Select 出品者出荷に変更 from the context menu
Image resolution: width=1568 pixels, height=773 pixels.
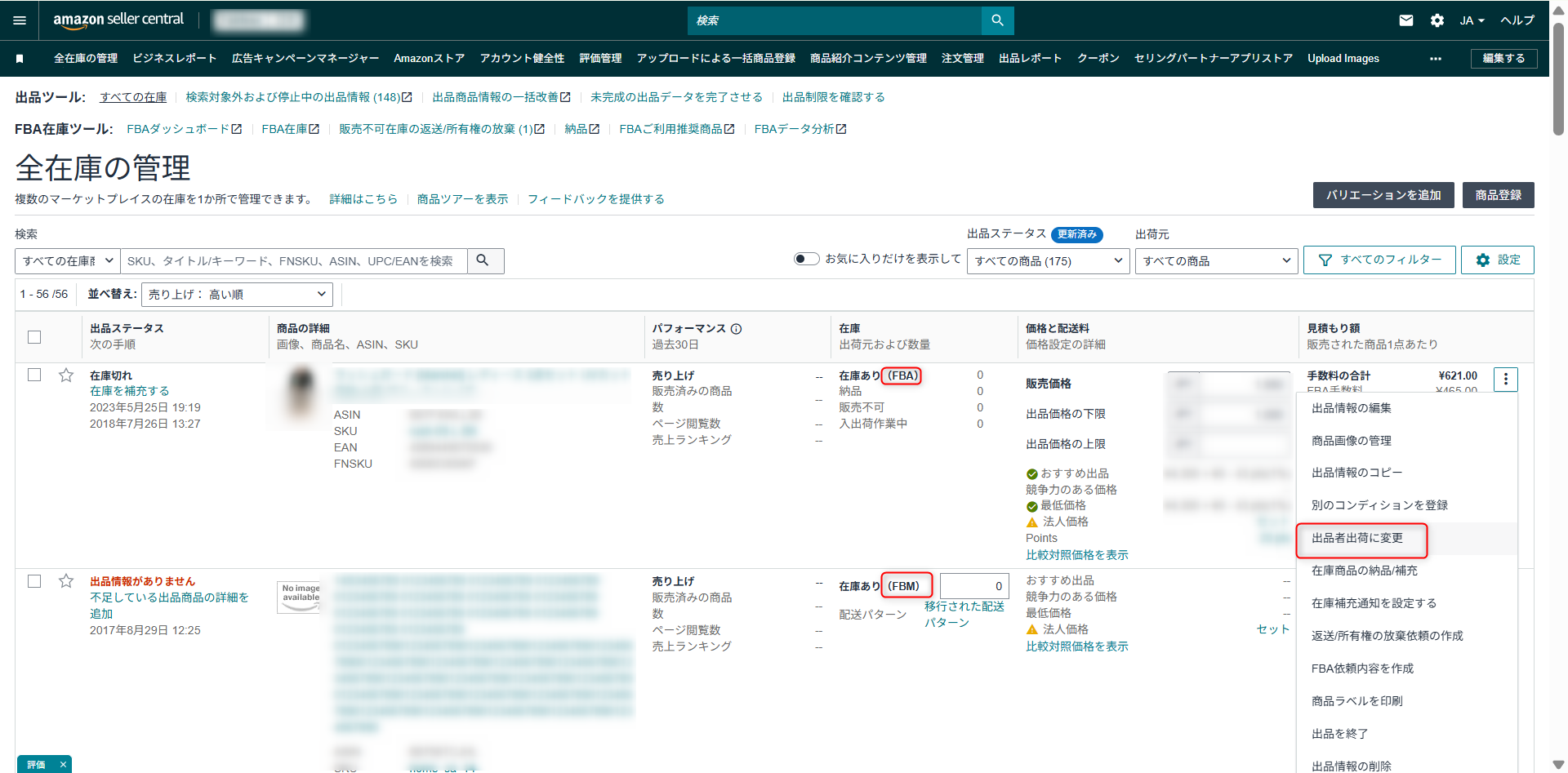tap(1357, 538)
